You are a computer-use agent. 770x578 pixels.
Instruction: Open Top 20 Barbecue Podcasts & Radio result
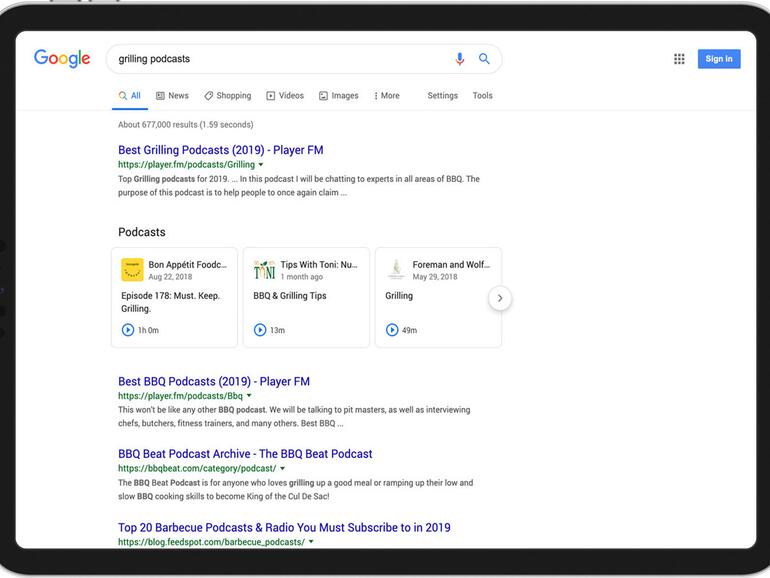tap(284, 527)
